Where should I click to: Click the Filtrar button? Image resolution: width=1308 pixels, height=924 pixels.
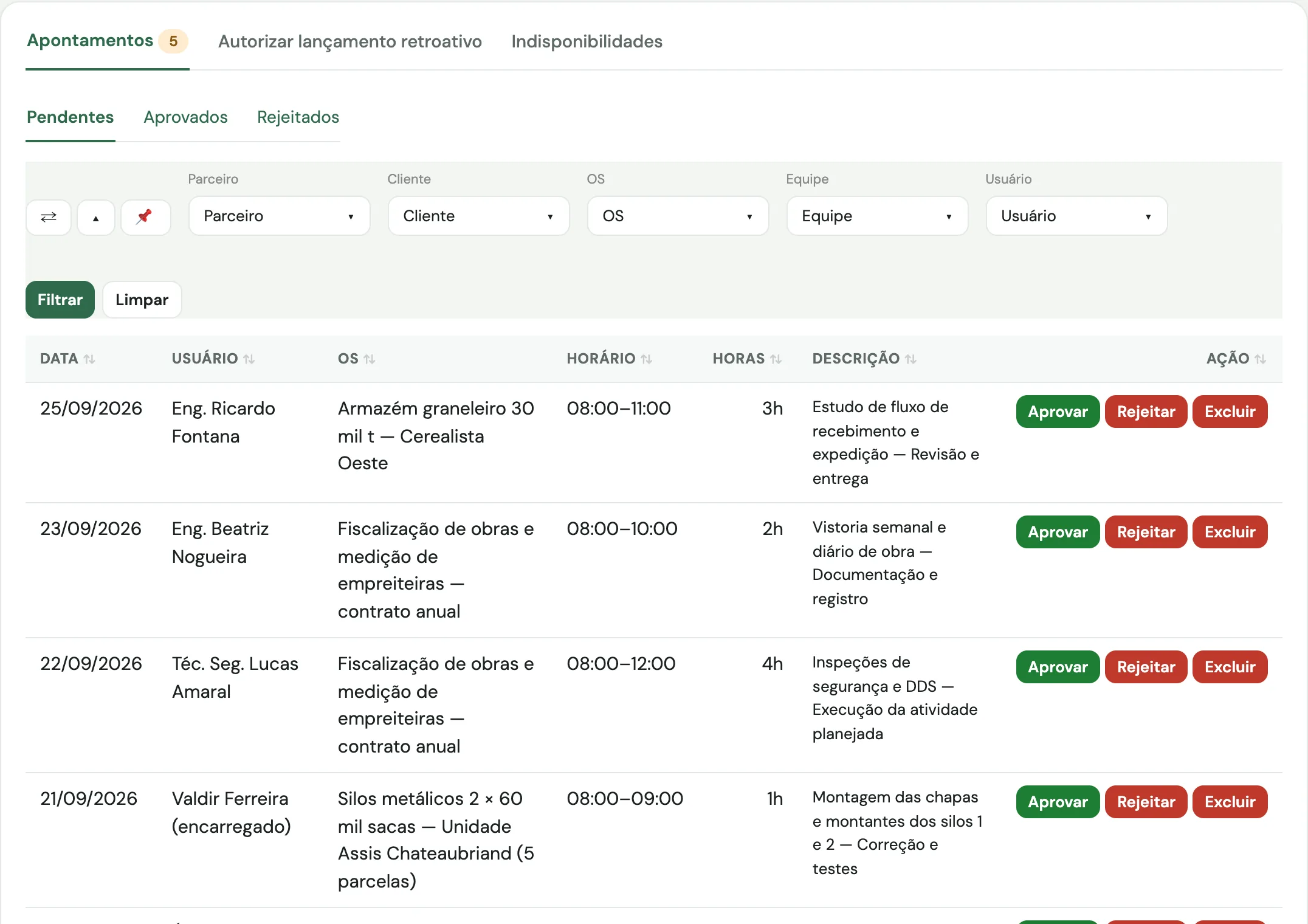click(x=60, y=300)
